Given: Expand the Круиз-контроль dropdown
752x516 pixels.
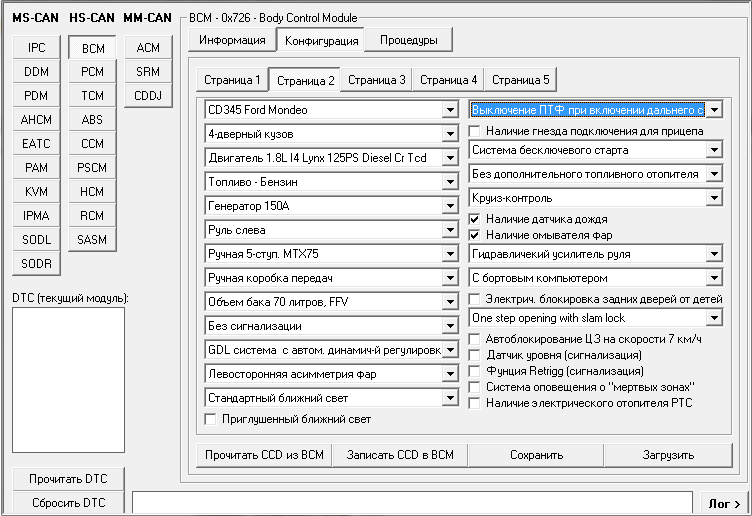Looking at the screenshot, I should (713, 198).
